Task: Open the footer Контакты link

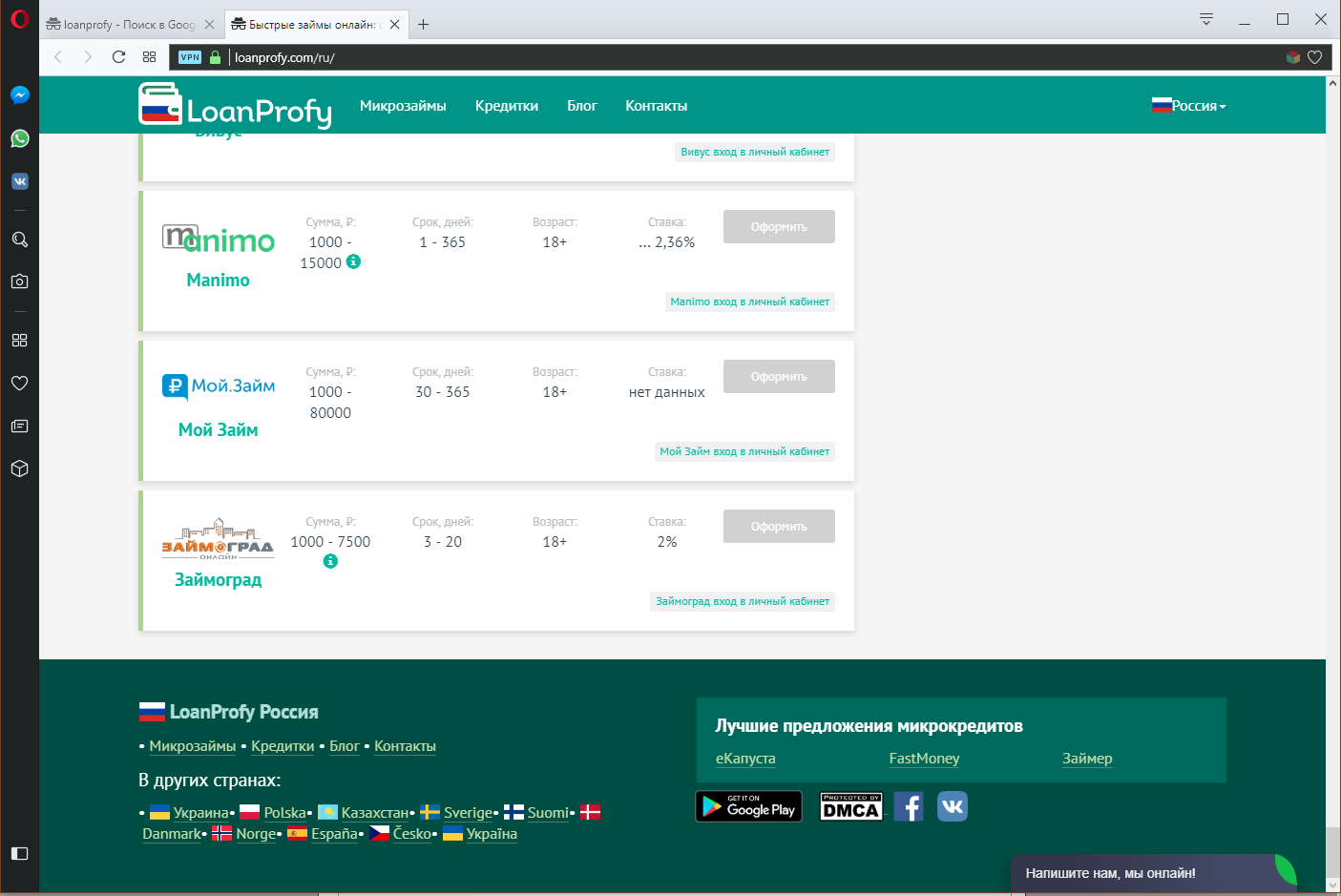Action: [x=405, y=746]
